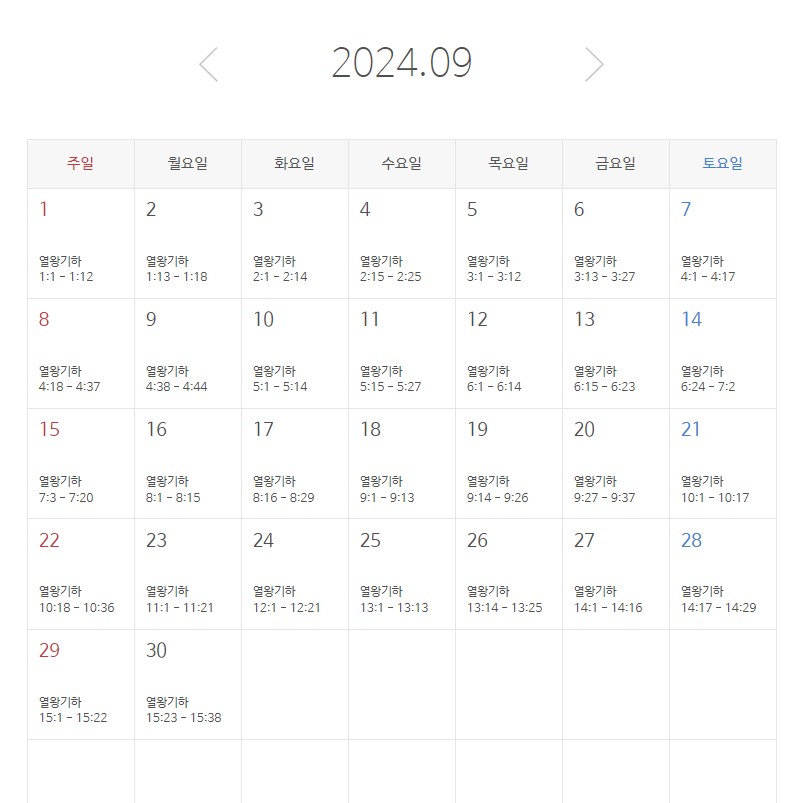Open the 열왕기하 15:23 - 15:38 reading
This screenshot has height=803, width=799.
[183, 710]
